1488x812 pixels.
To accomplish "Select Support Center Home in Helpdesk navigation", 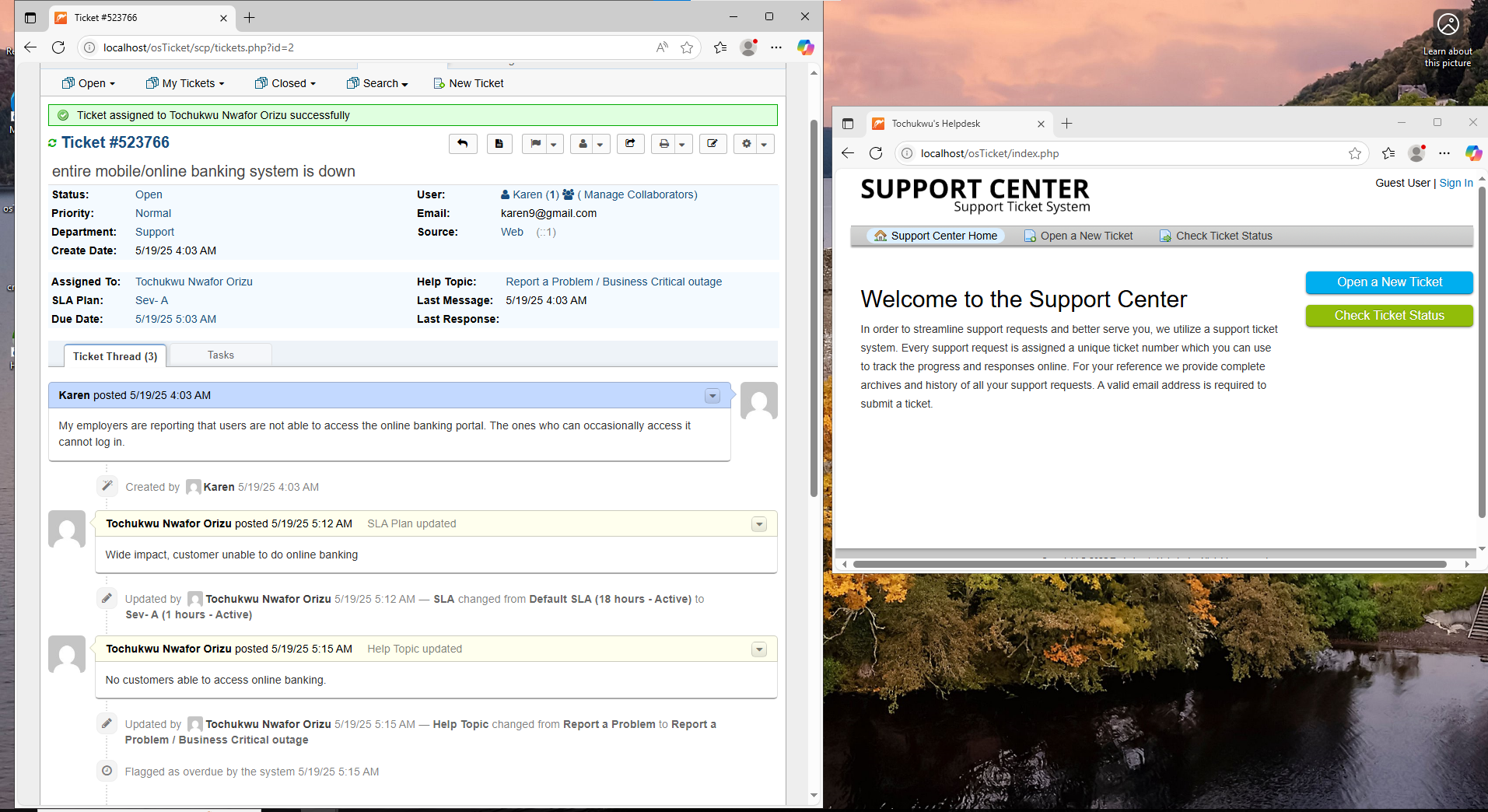I will (936, 236).
